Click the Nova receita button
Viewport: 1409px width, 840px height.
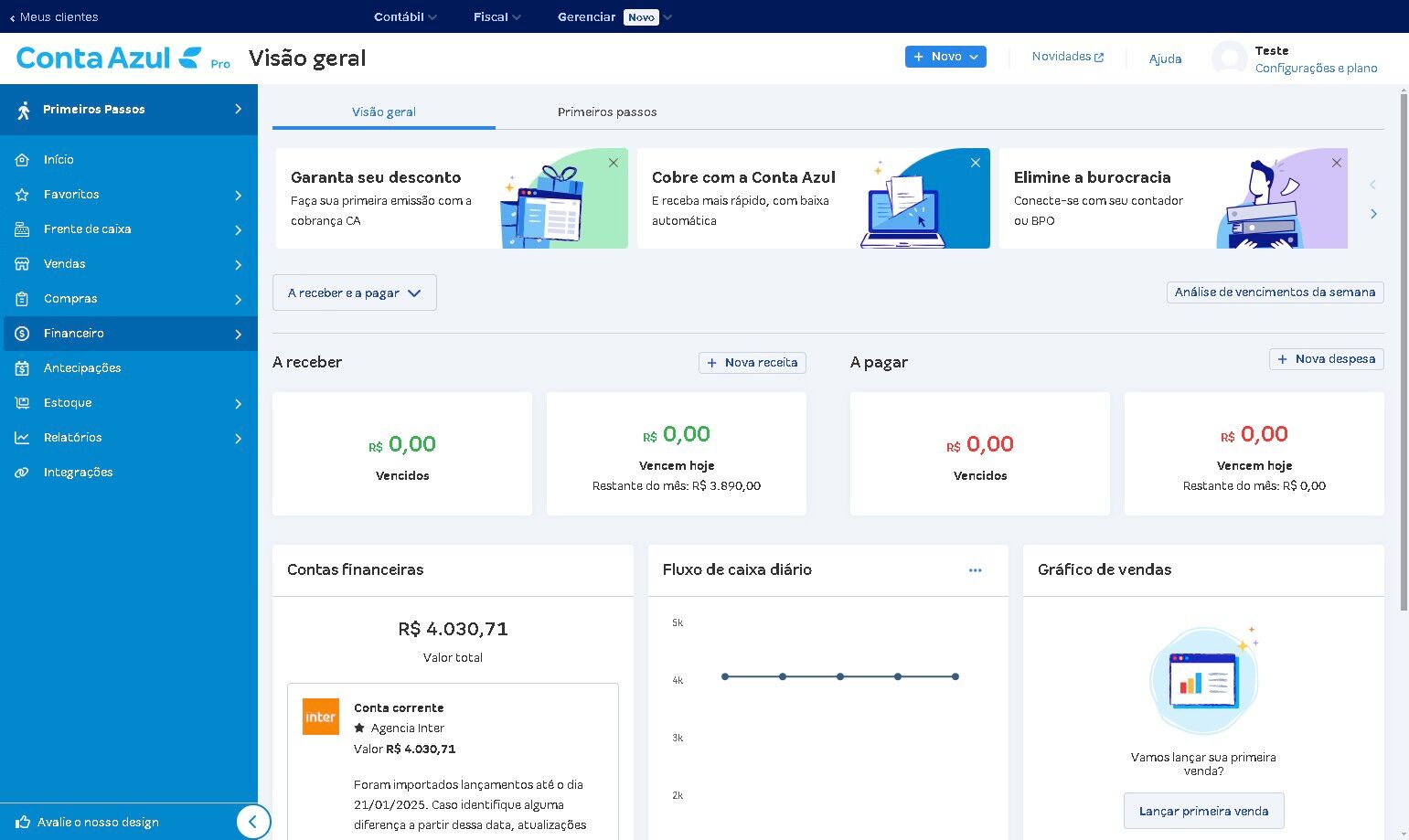tap(753, 363)
